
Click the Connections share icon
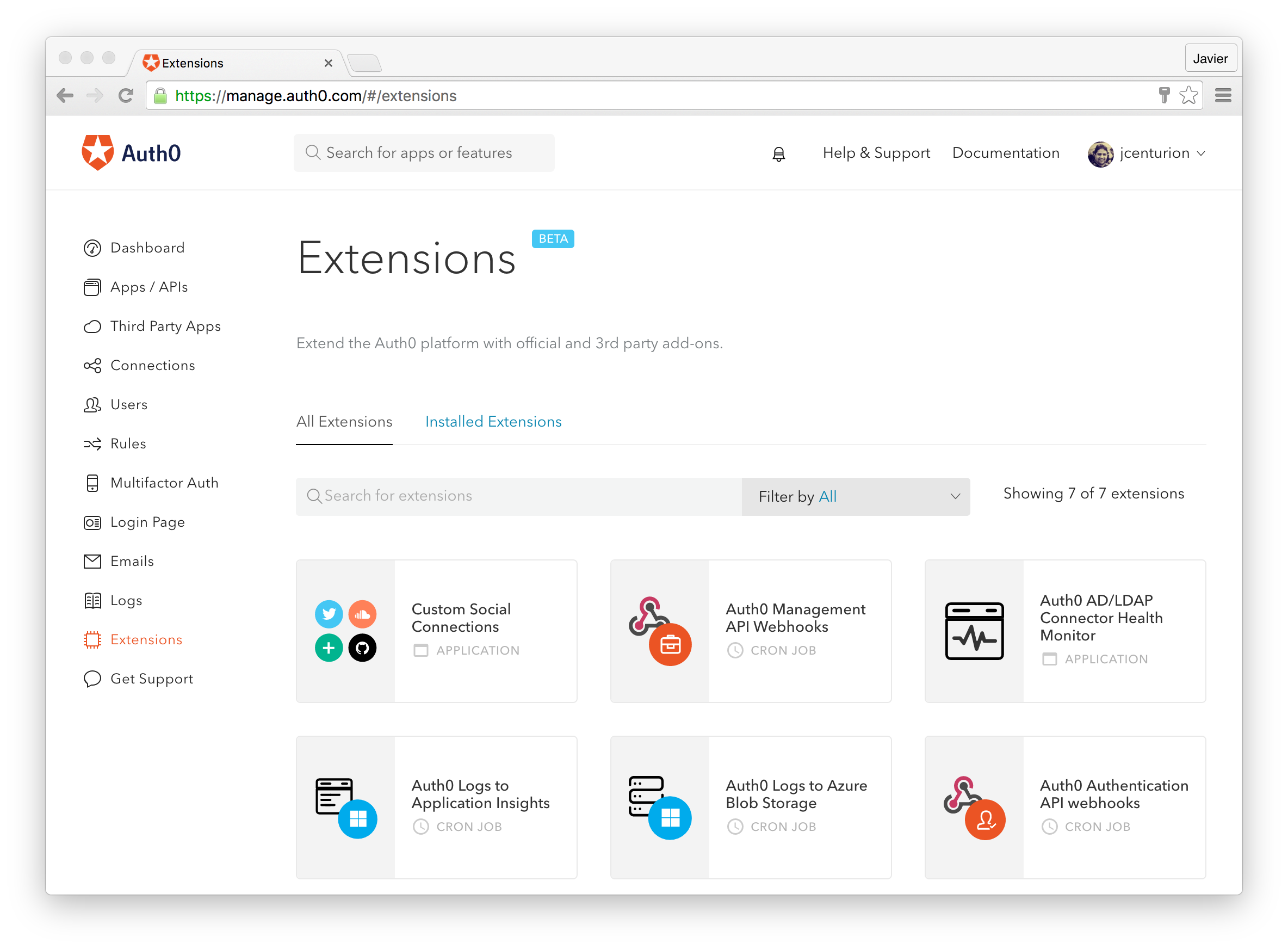click(x=92, y=365)
